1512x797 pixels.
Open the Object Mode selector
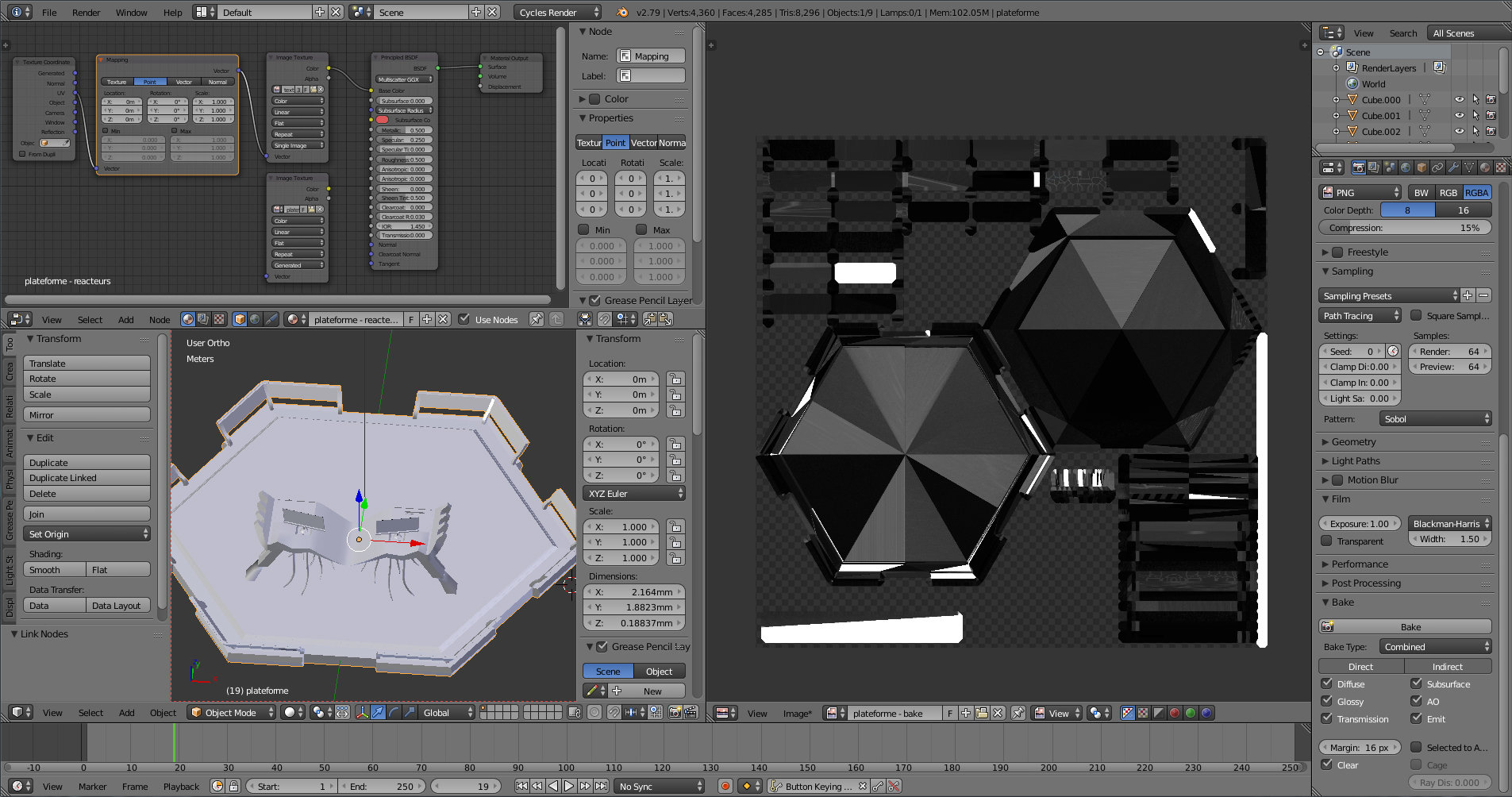pyautogui.click(x=232, y=713)
